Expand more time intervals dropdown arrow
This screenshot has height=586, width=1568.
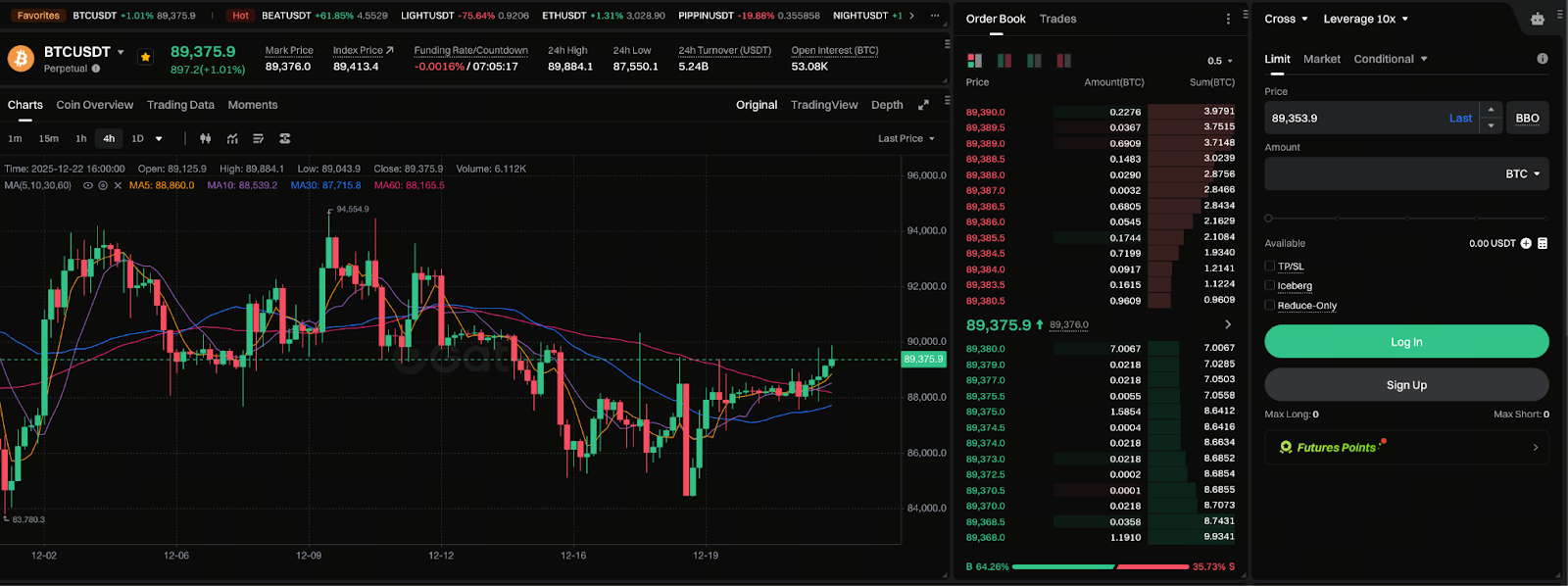click(159, 138)
